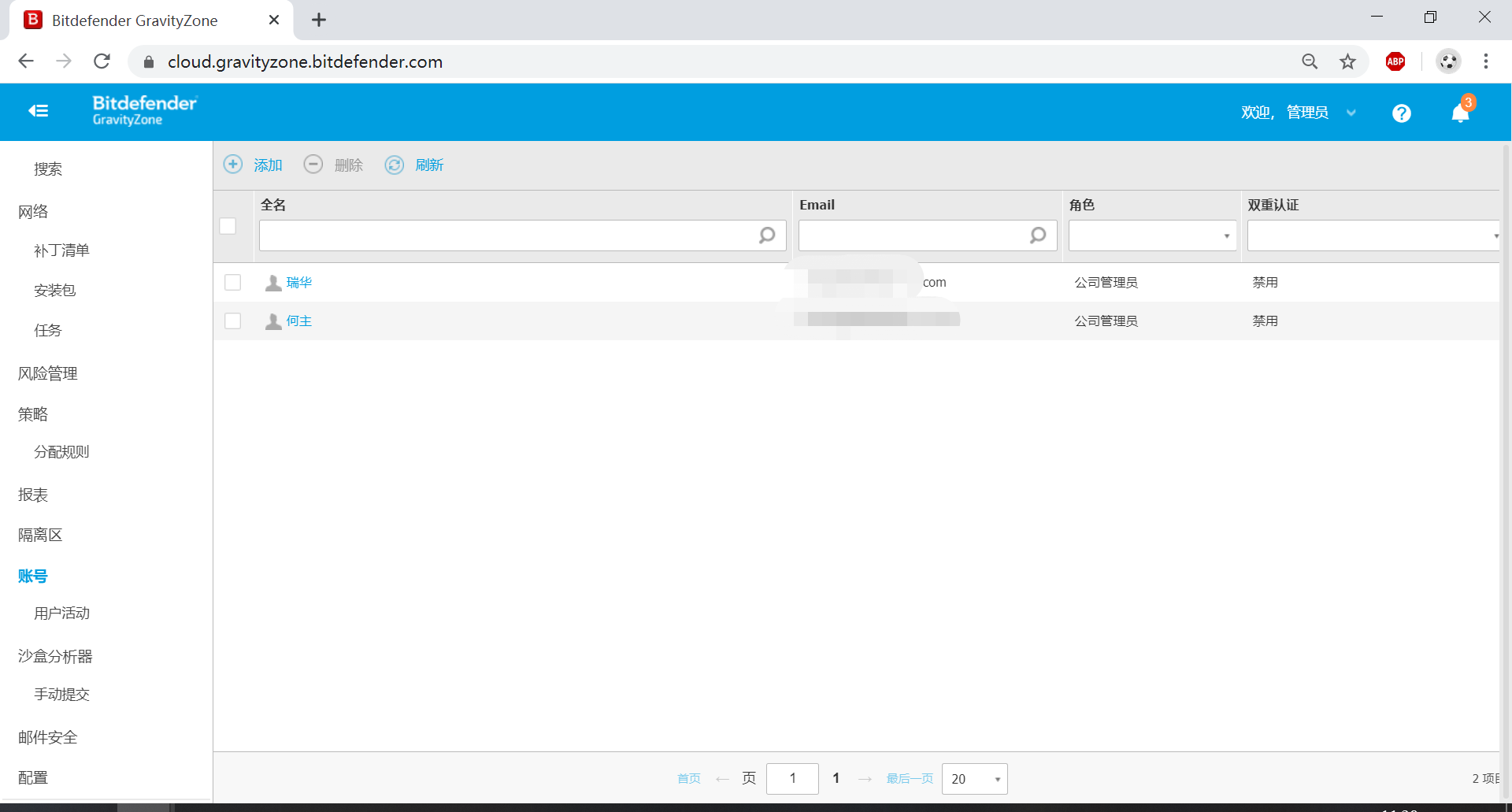Open 报表 in the sidebar
The image size is (1512, 812).
pyautogui.click(x=33, y=495)
